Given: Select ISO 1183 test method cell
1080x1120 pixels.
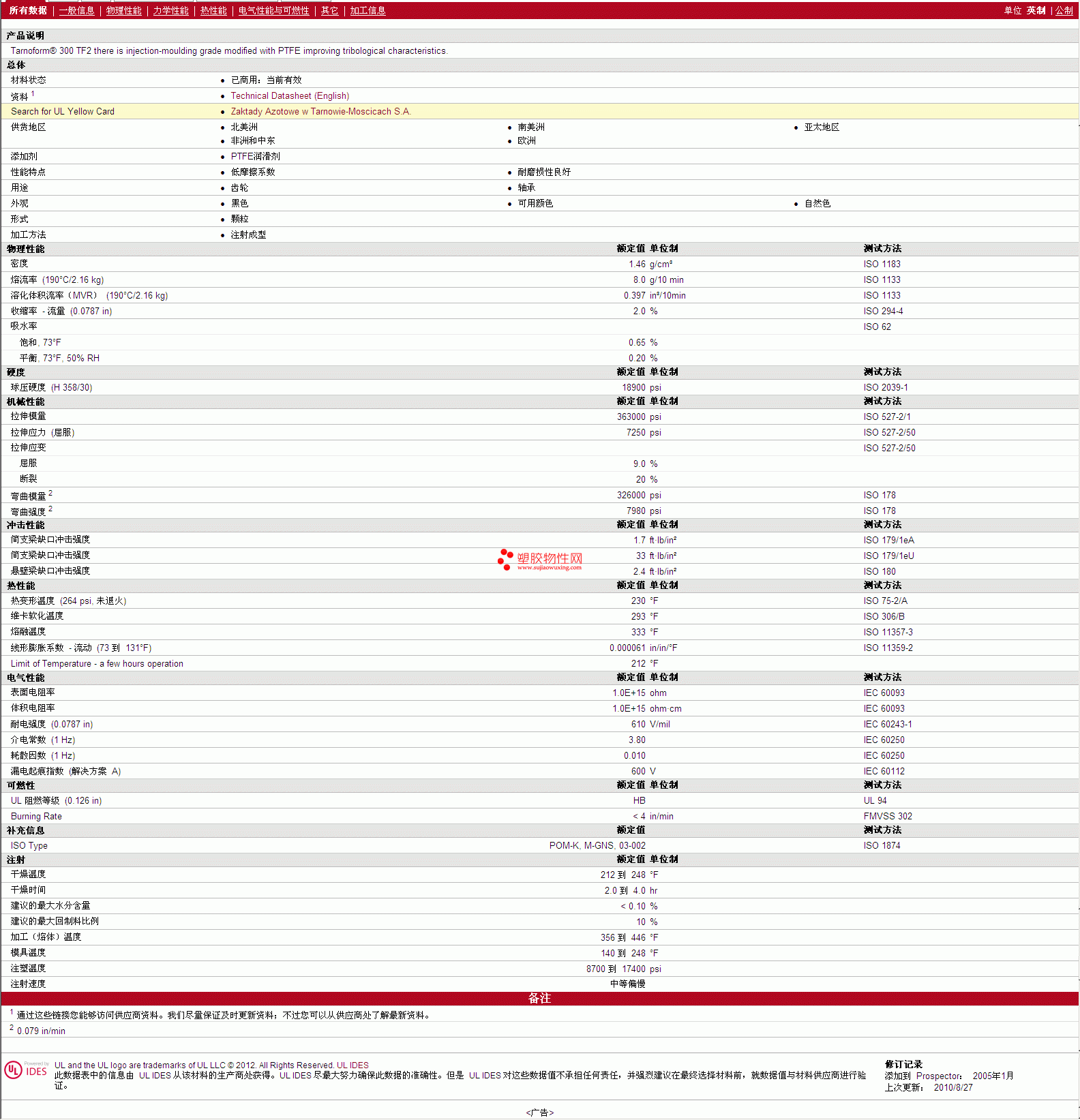Looking at the screenshot, I should [882, 264].
